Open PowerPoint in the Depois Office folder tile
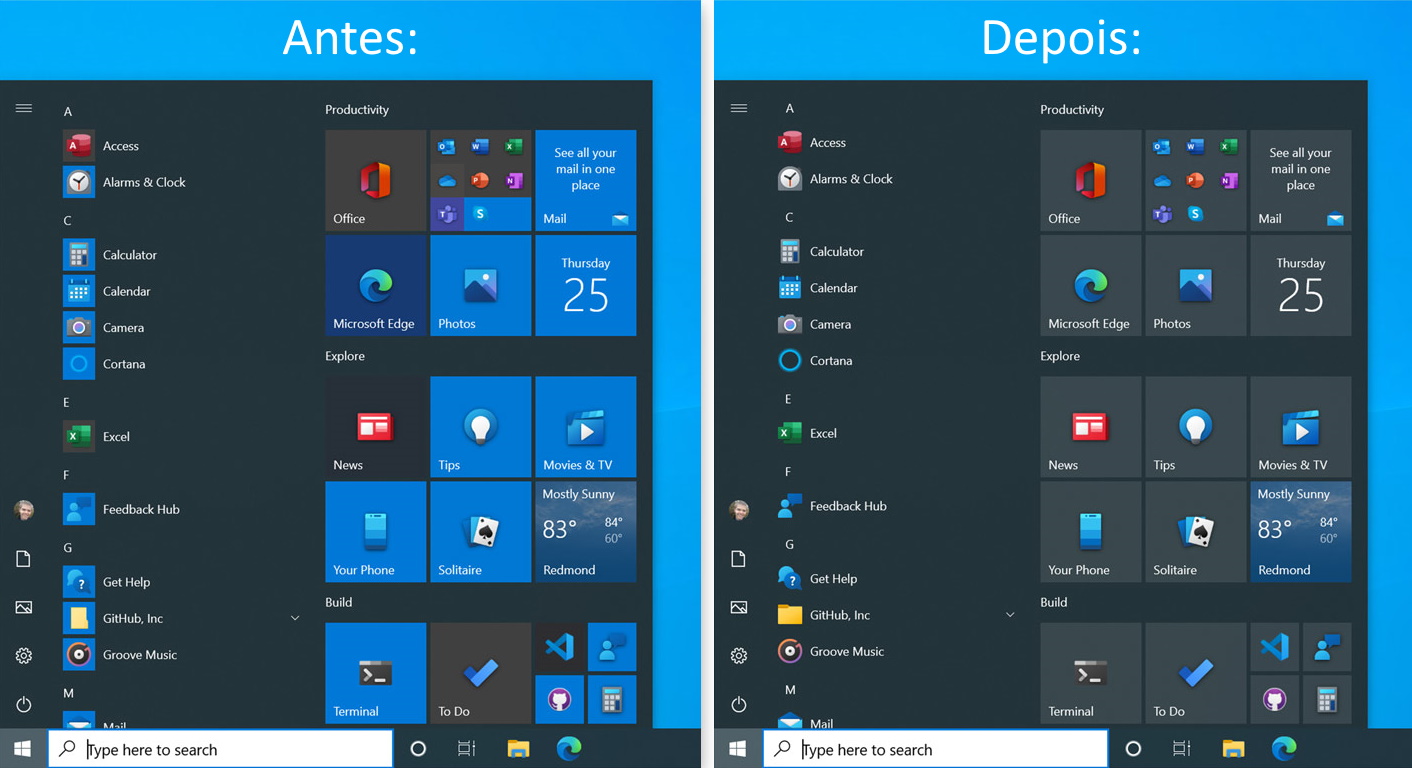 click(1195, 180)
